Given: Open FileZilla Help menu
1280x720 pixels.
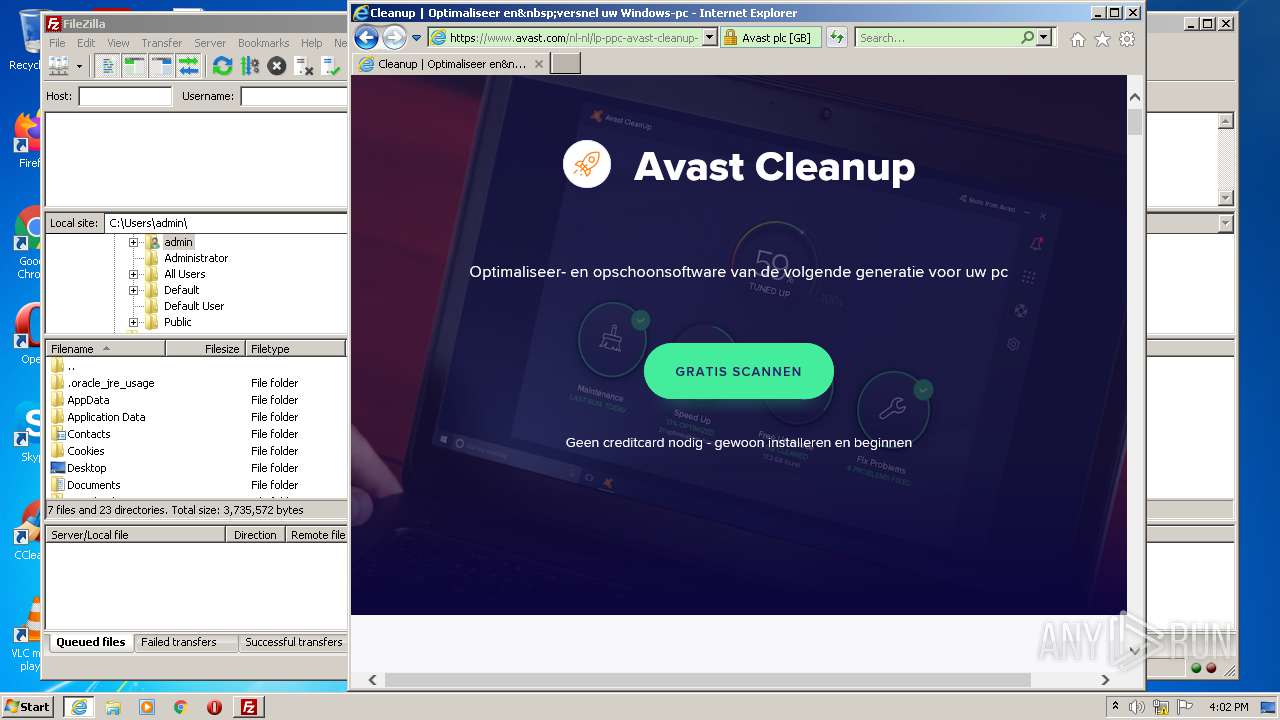Looking at the screenshot, I should coord(312,43).
